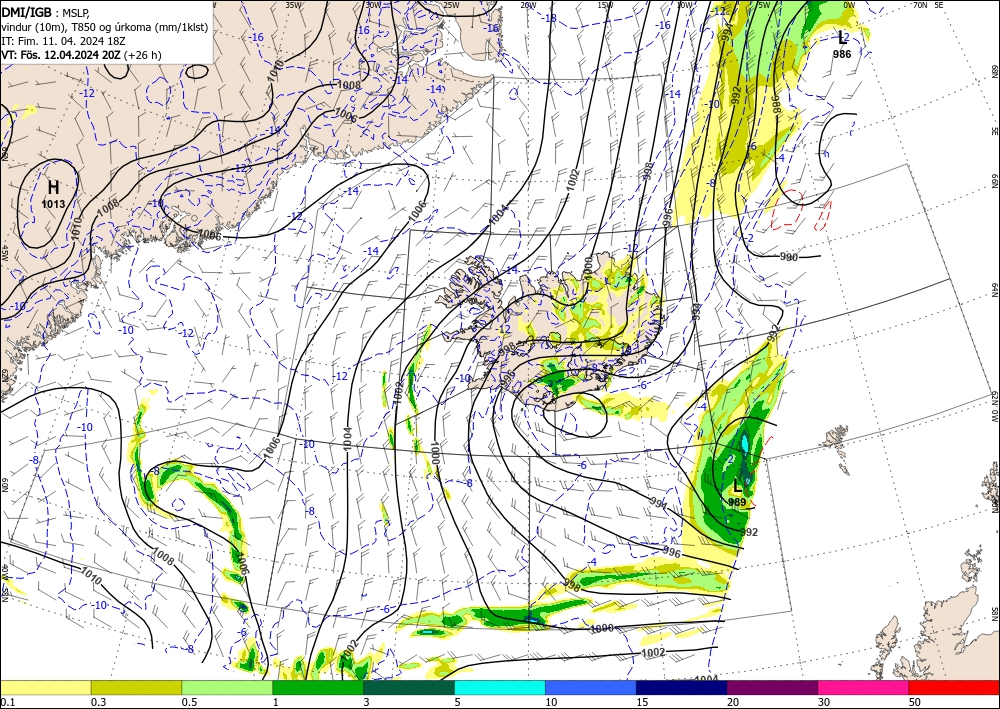Click the "70N" latitude label
Image resolution: width=1000 pixels, height=709 pixels.
[920, 5]
